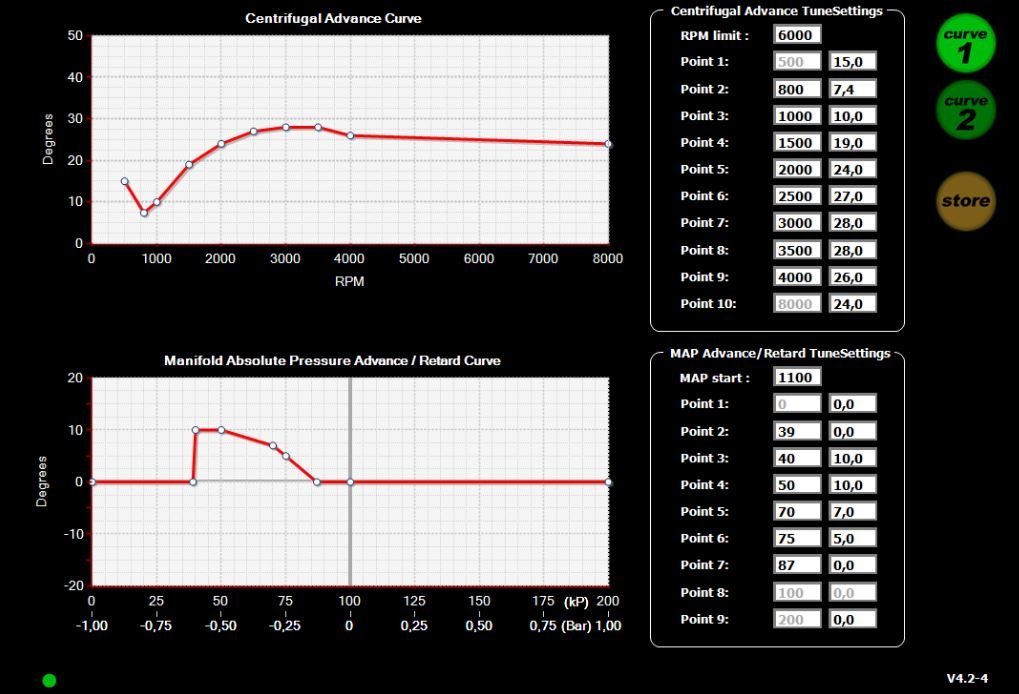Click Centrifugal Point 10 degrees field 24,0

click(x=852, y=304)
